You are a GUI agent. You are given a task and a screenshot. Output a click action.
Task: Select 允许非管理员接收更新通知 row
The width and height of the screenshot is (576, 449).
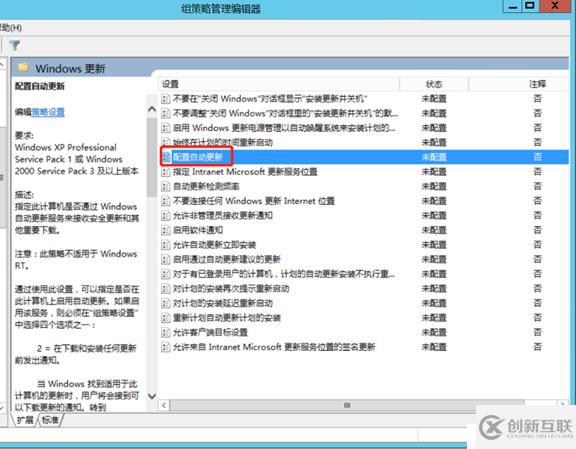coord(364,215)
